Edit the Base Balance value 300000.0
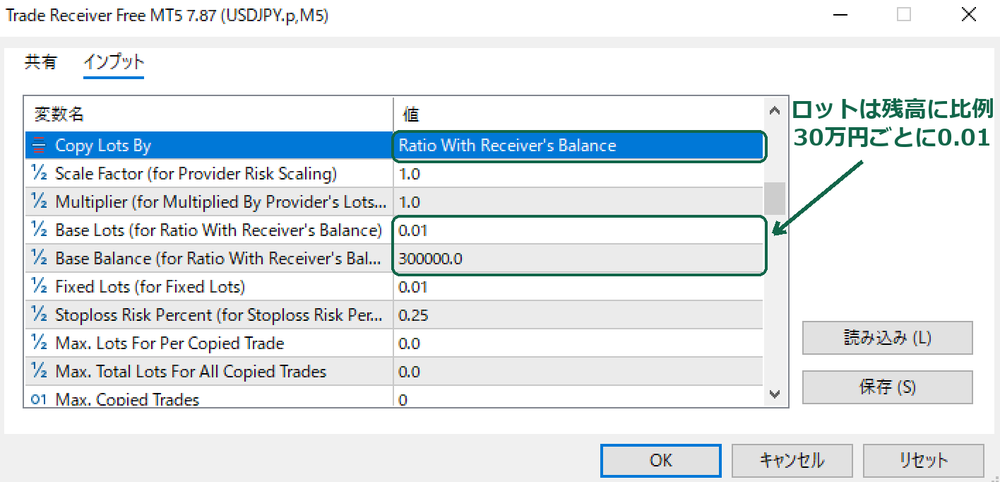The width and height of the screenshot is (1000, 482). point(578,259)
